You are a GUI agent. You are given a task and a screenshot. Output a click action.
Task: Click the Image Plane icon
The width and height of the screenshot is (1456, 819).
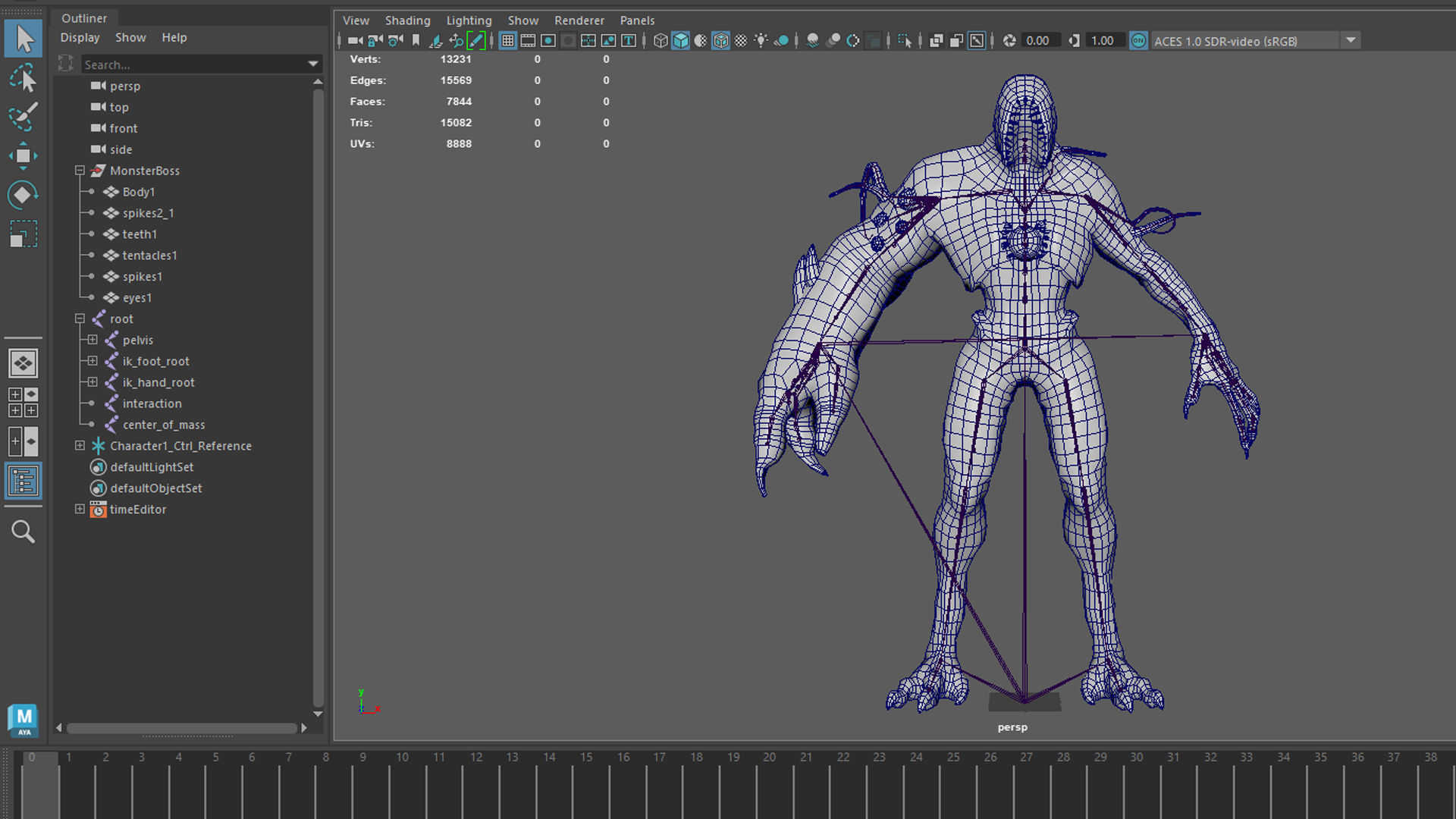tap(436, 41)
